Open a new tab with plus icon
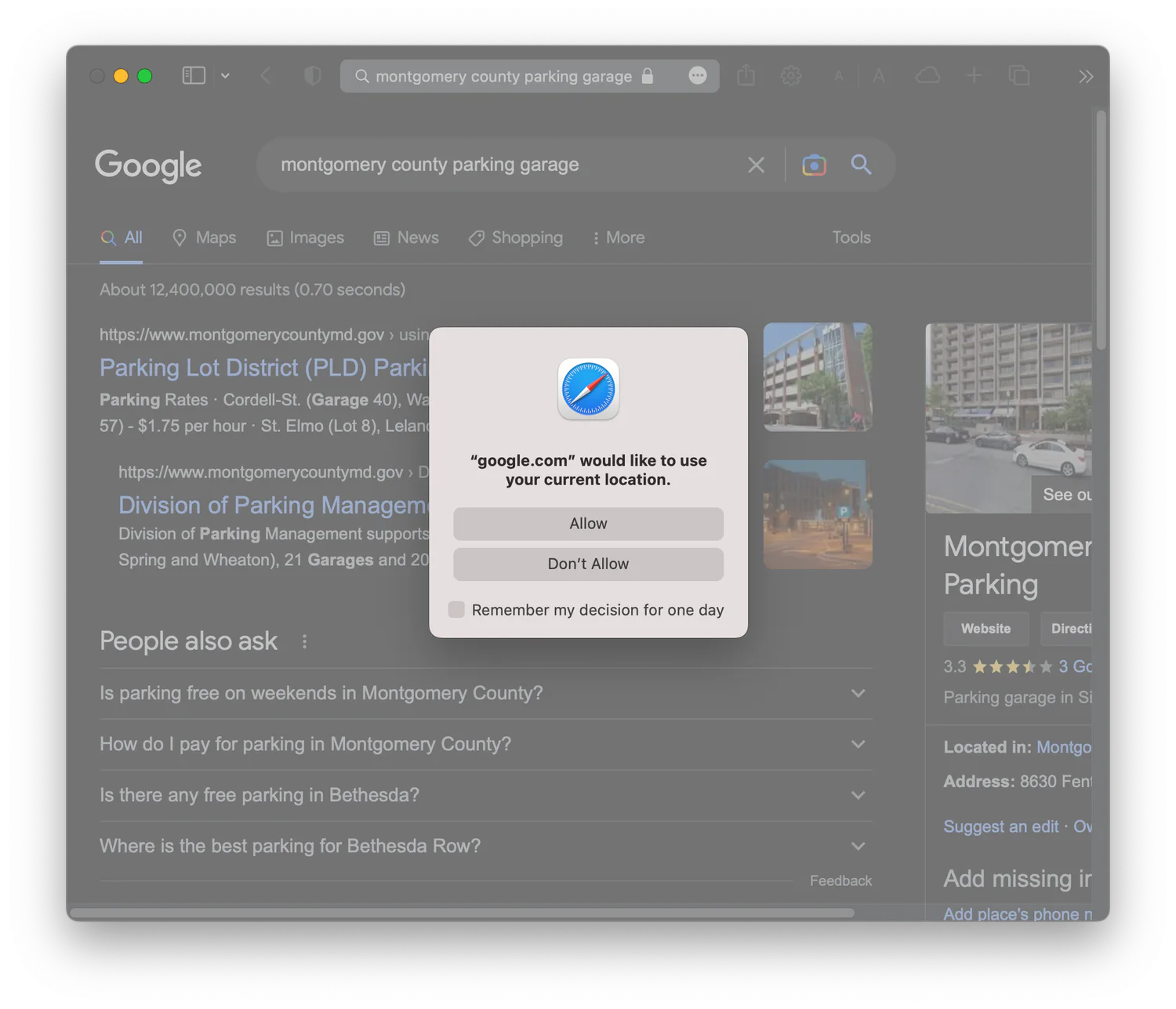1176x1009 pixels. click(974, 75)
